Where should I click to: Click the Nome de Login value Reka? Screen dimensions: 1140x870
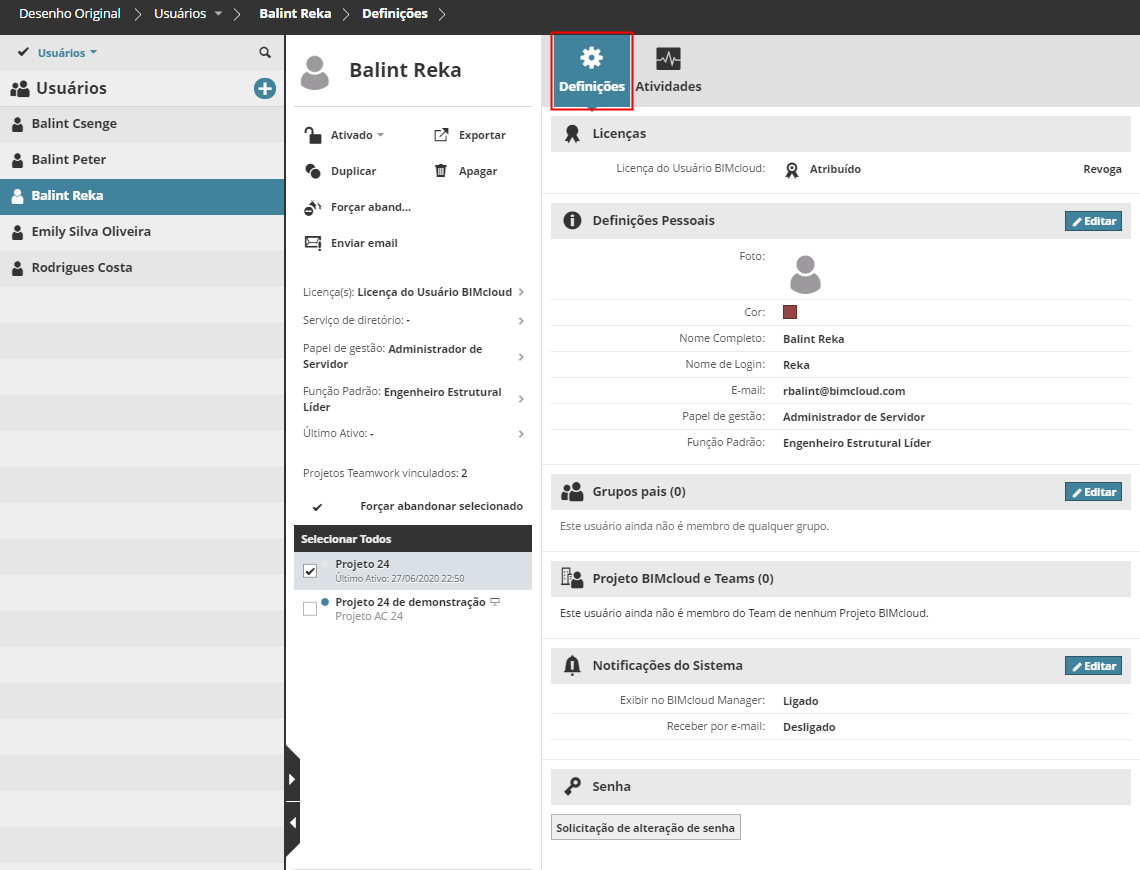coord(796,365)
